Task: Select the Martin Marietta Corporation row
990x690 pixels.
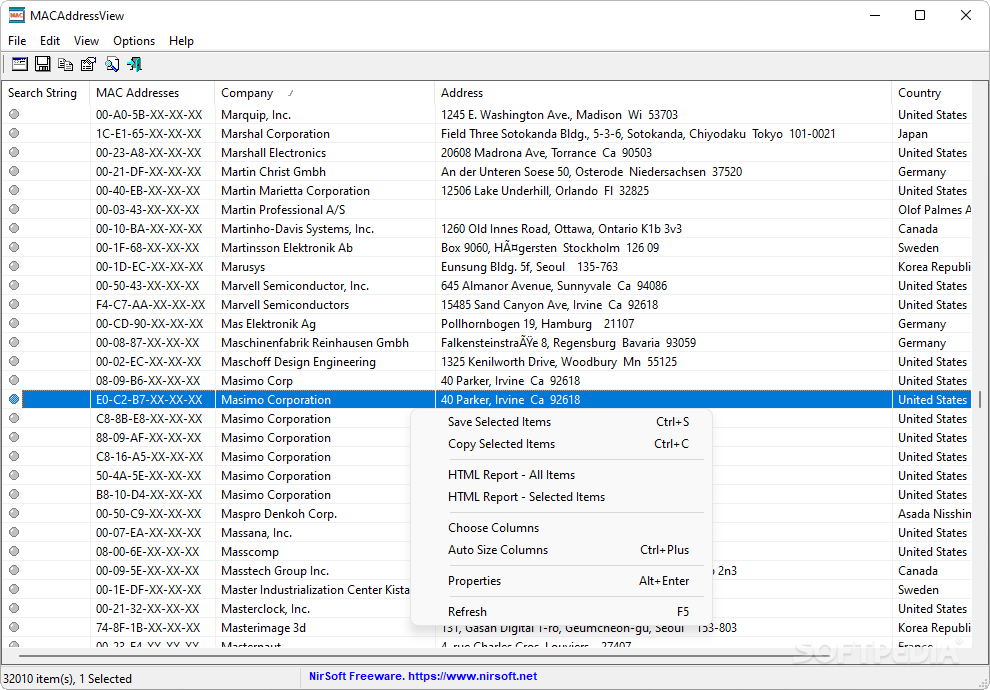Action: click(x=487, y=190)
